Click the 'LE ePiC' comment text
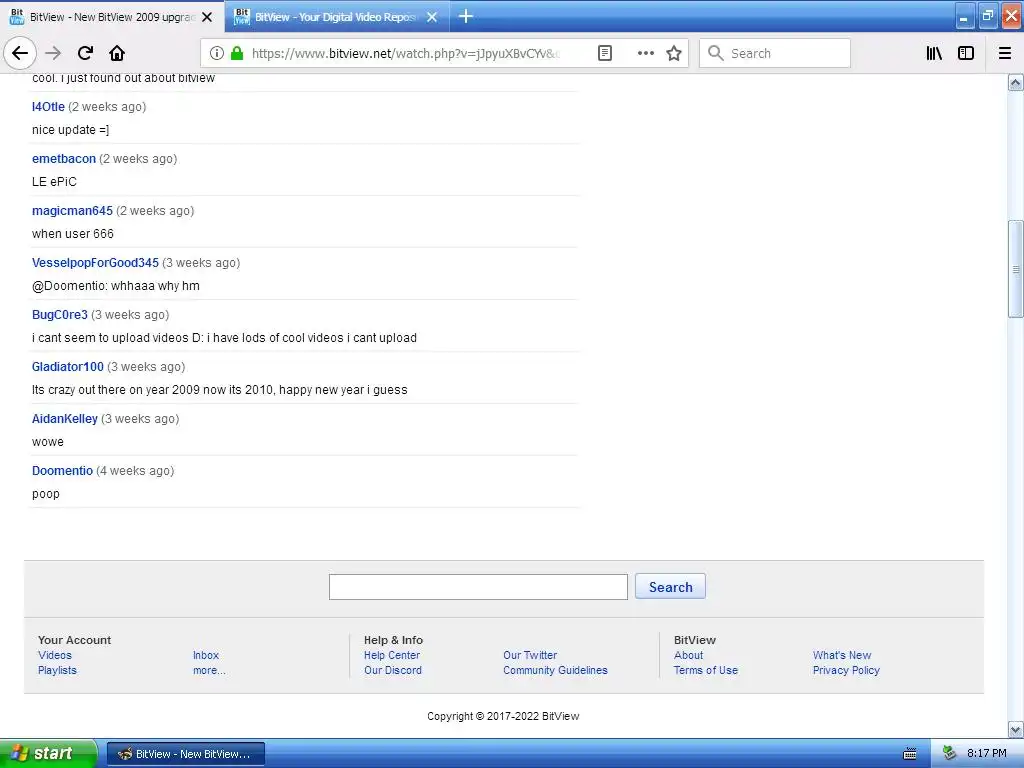Image resolution: width=1024 pixels, height=768 pixels. 54,182
